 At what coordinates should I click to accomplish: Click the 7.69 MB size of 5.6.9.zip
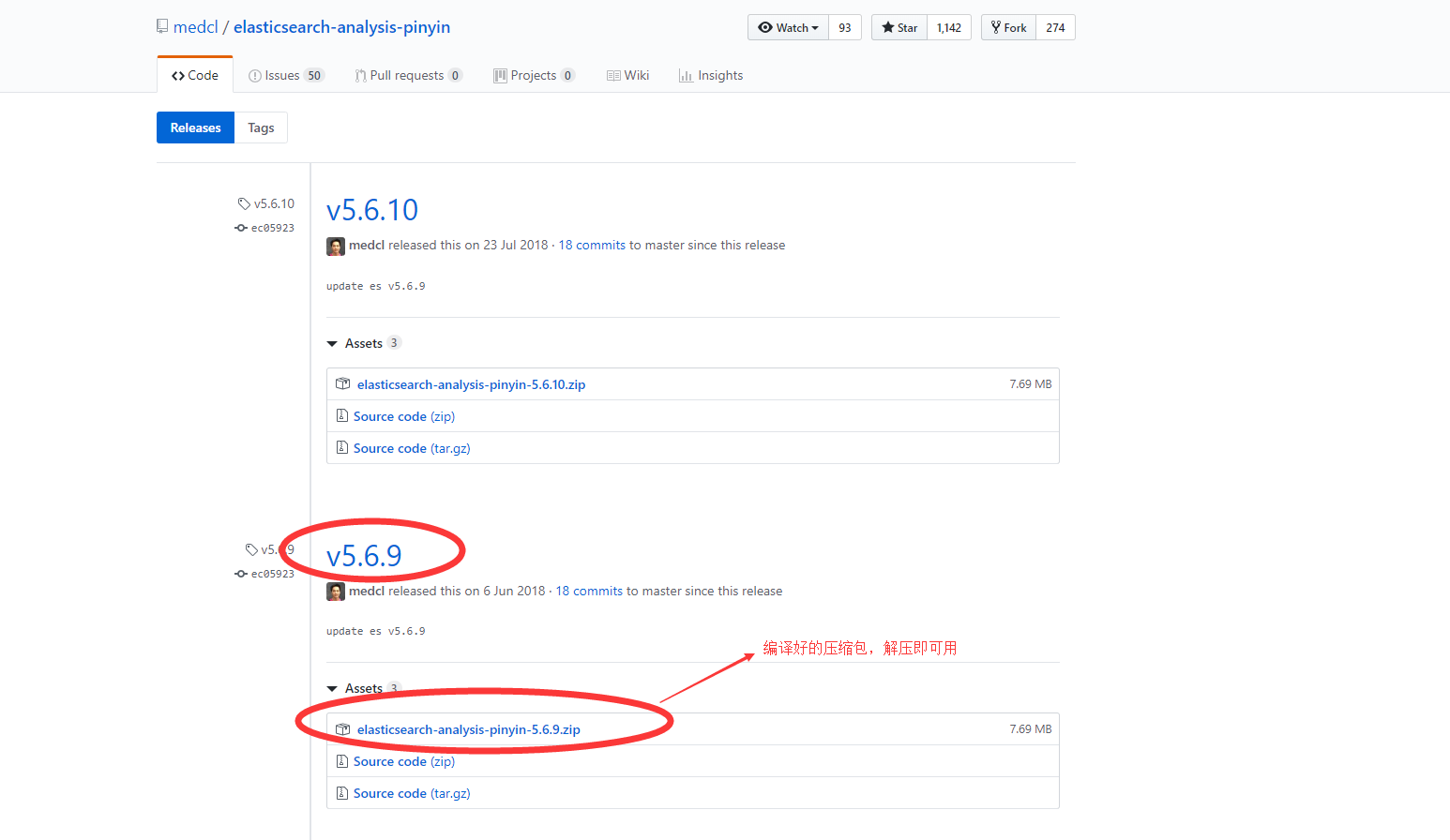click(1030, 729)
